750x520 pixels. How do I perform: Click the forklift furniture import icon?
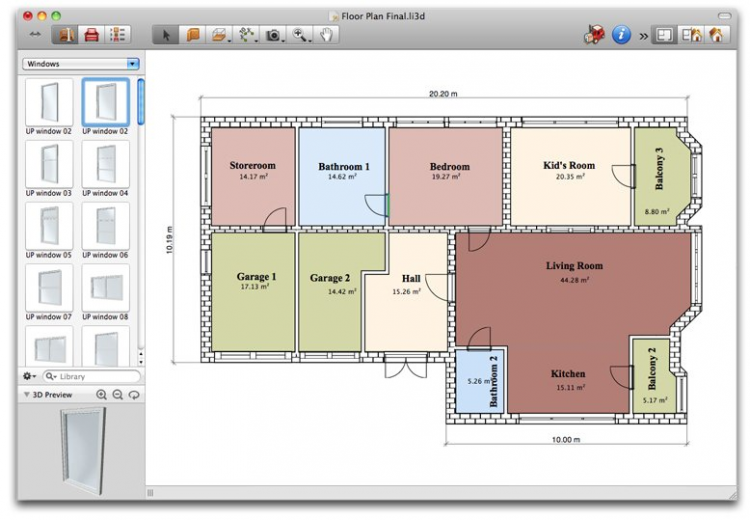(595, 35)
